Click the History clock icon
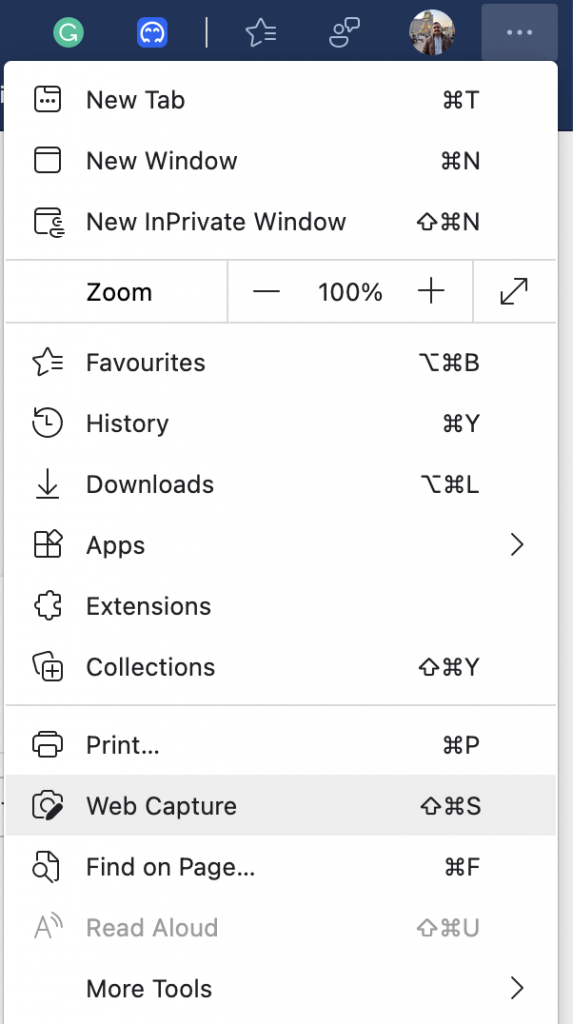The width and height of the screenshot is (573, 1024). (x=47, y=423)
